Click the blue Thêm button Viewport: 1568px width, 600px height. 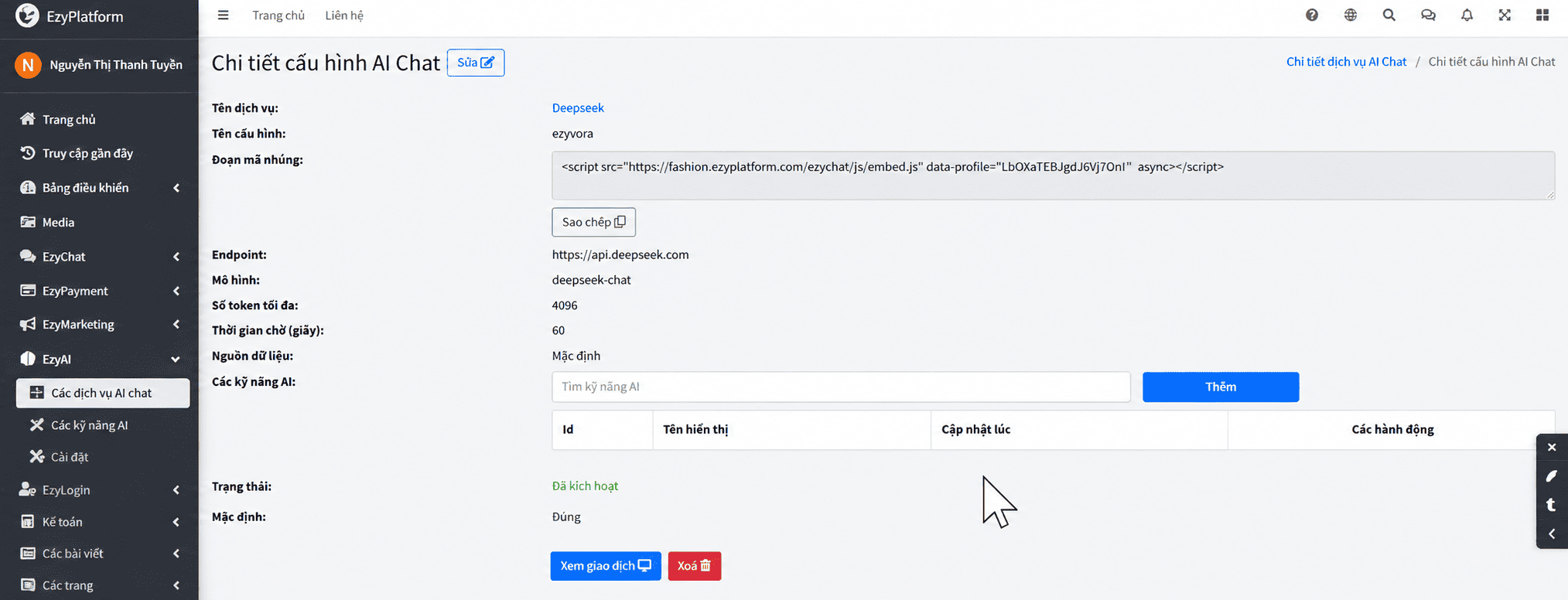click(1221, 387)
